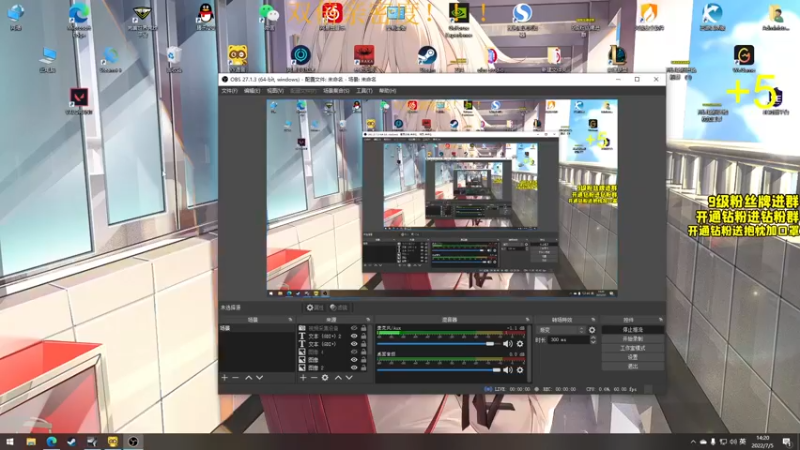Mute the desktop audio channel
This screenshot has height=450, width=800.
click(508, 370)
